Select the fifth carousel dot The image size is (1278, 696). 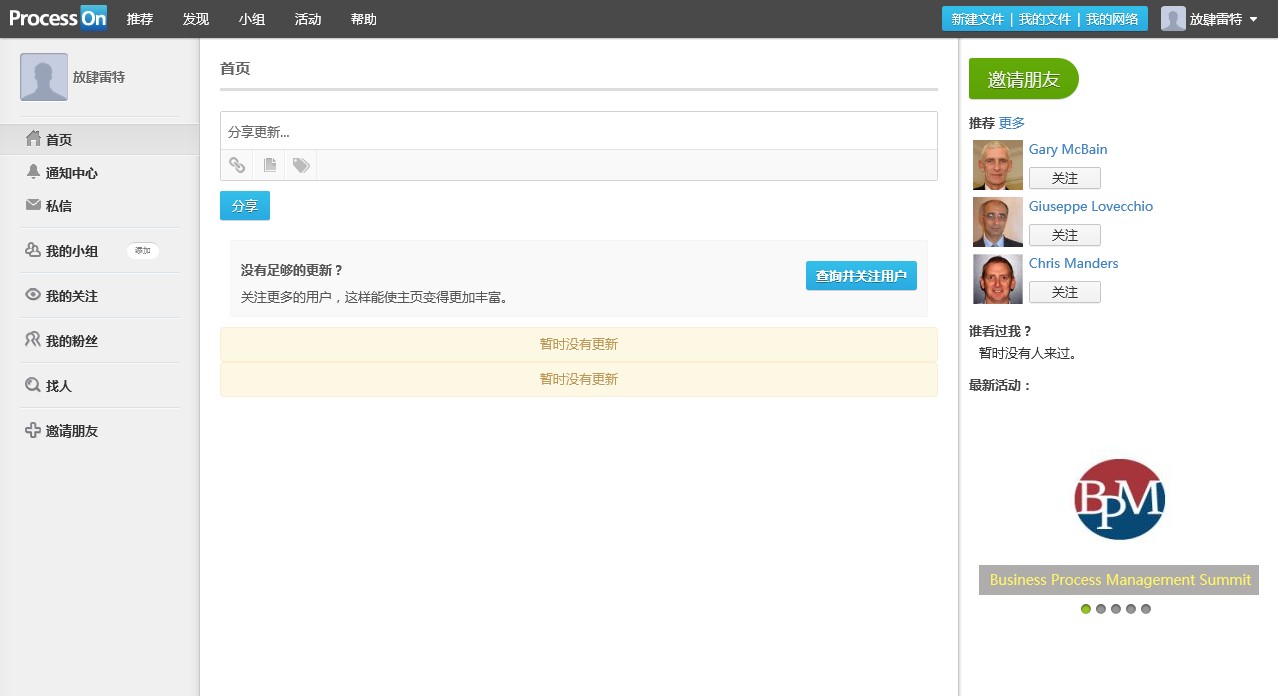click(1146, 609)
